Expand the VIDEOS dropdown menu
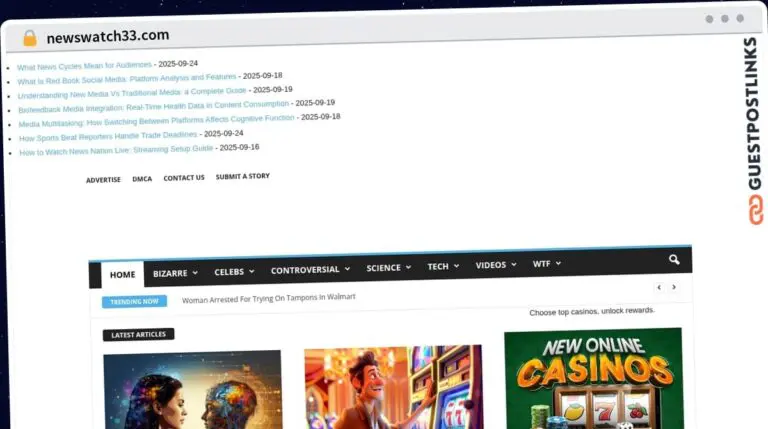Screen dimensions: 768x429 [496, 264]
